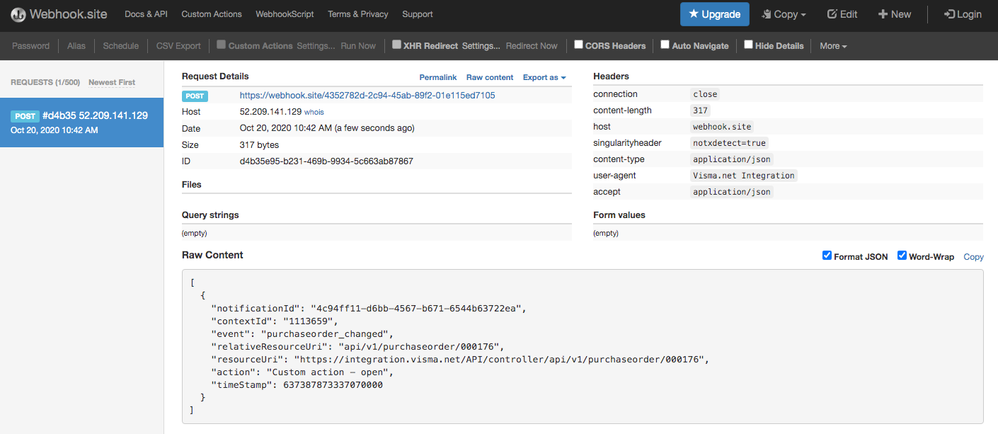This screenshot has height=434, width=998.
Task: Click the notificationId line in raw content
Action: [x=369, y=309]
